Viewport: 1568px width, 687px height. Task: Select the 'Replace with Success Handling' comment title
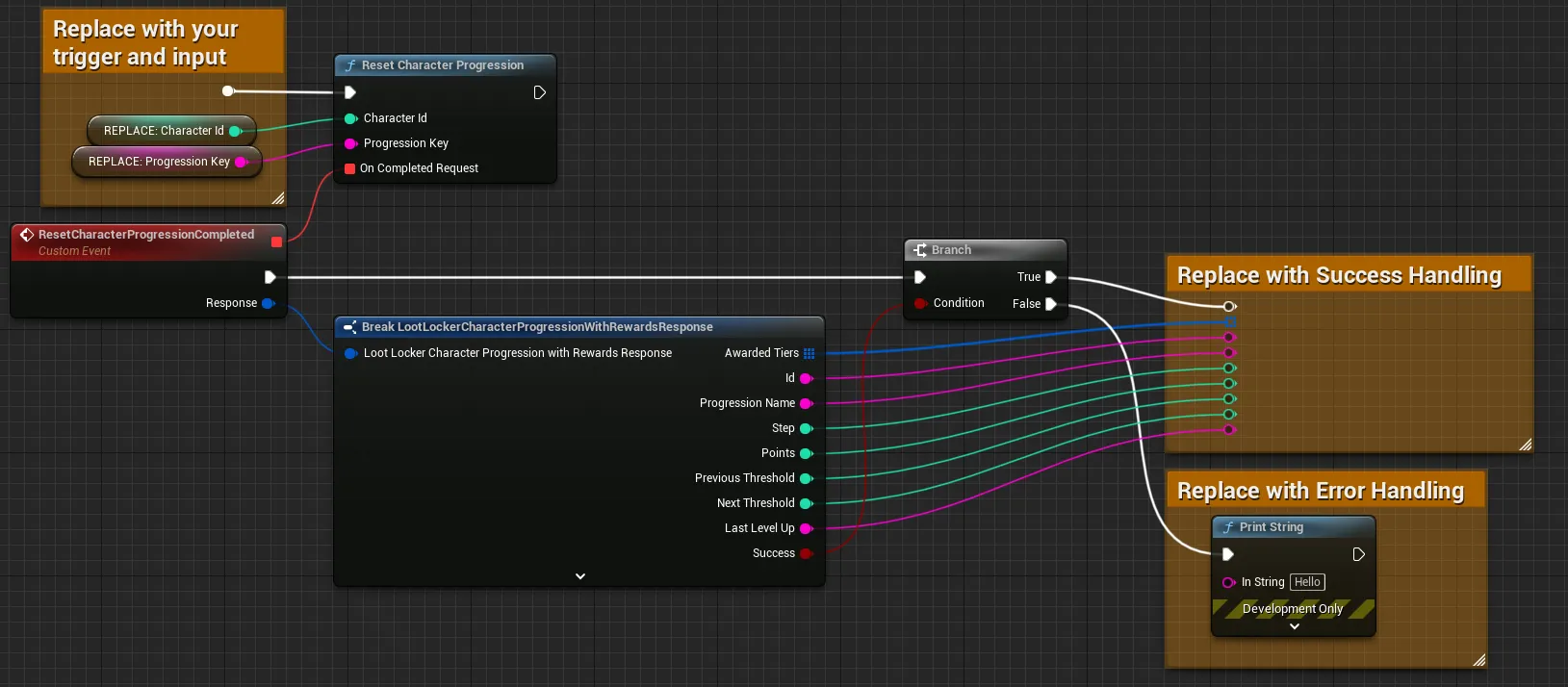[x=1339, y=275]
